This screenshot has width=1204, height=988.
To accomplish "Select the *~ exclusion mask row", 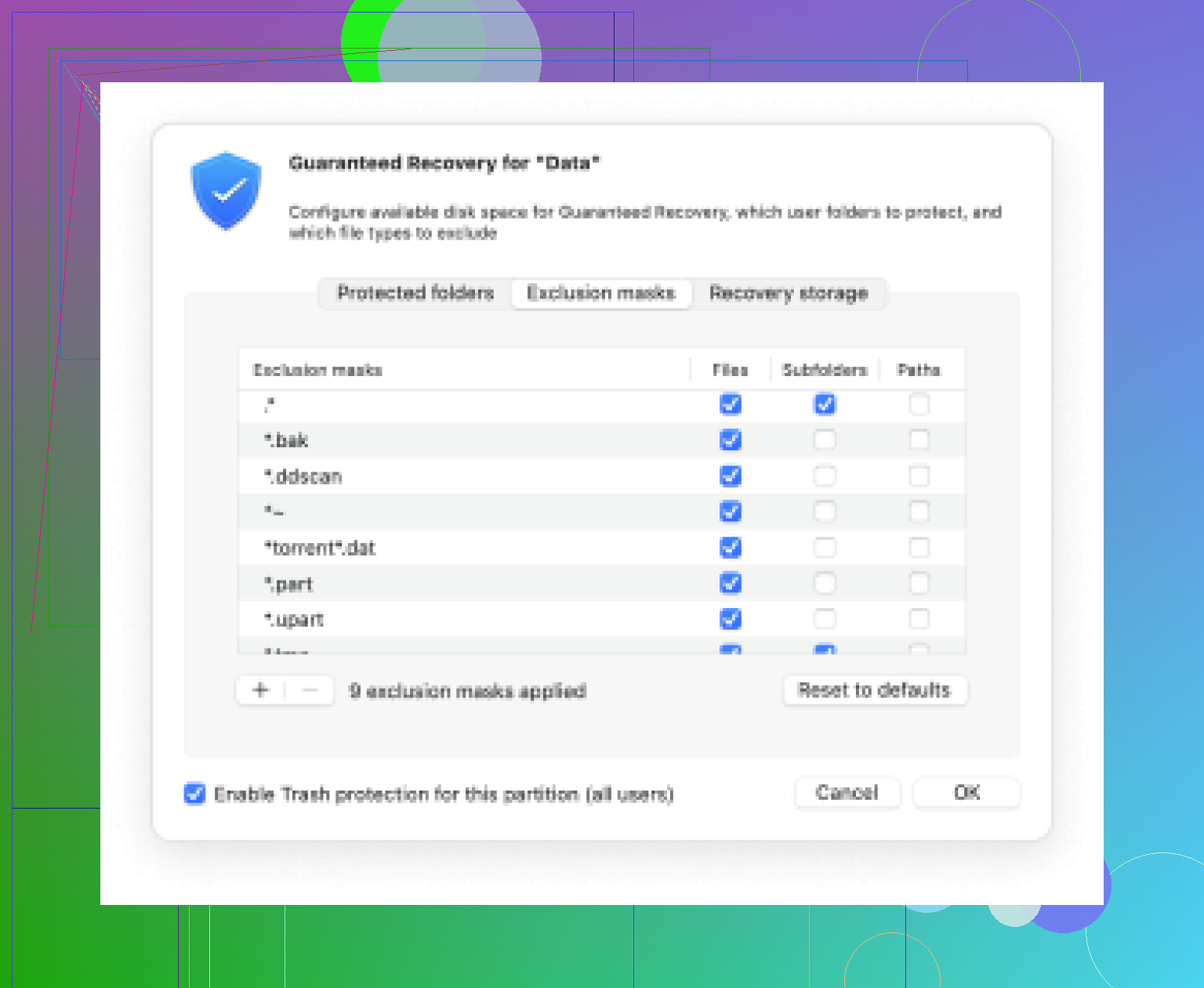I will tap(470, 512).
